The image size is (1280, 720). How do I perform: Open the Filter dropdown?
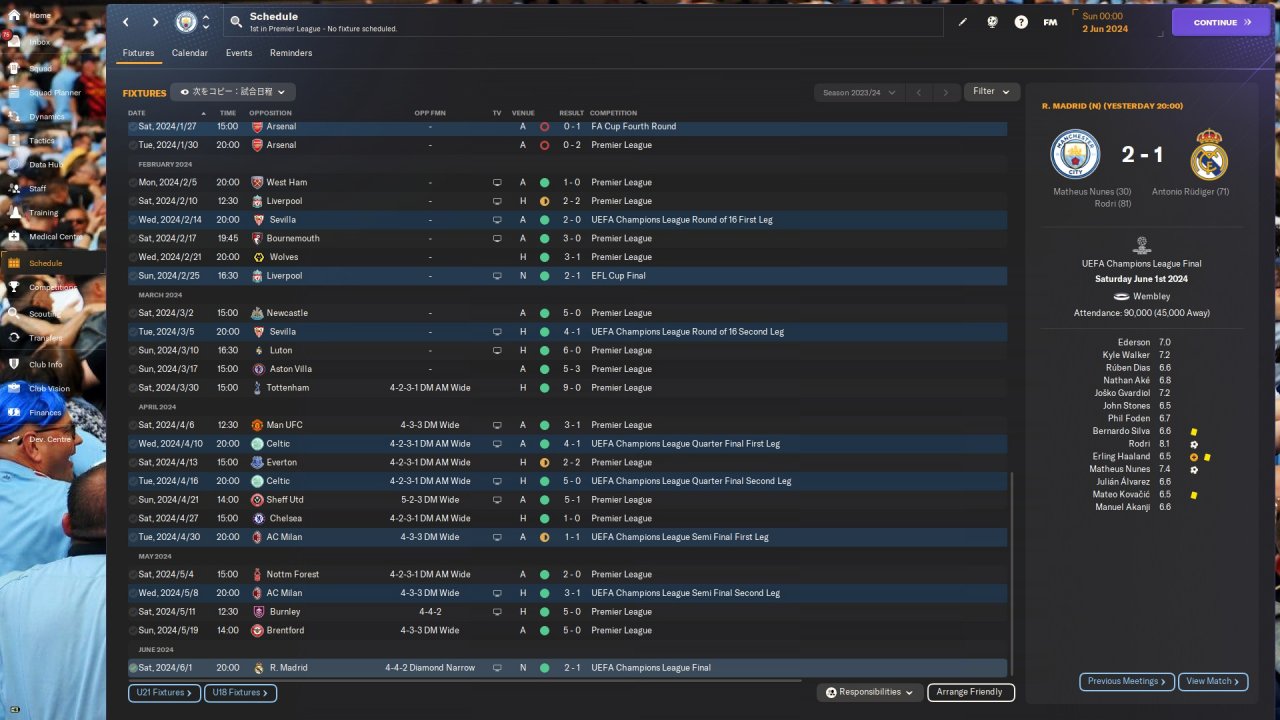[992, 92]
